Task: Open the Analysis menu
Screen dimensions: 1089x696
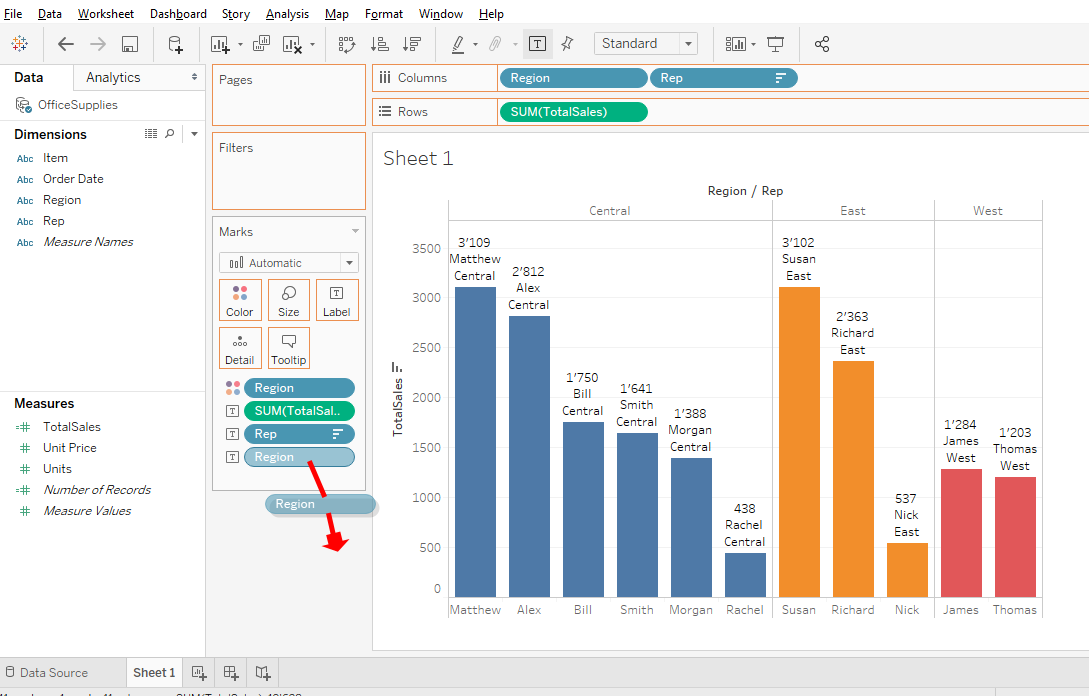Action: click(287, 14)
